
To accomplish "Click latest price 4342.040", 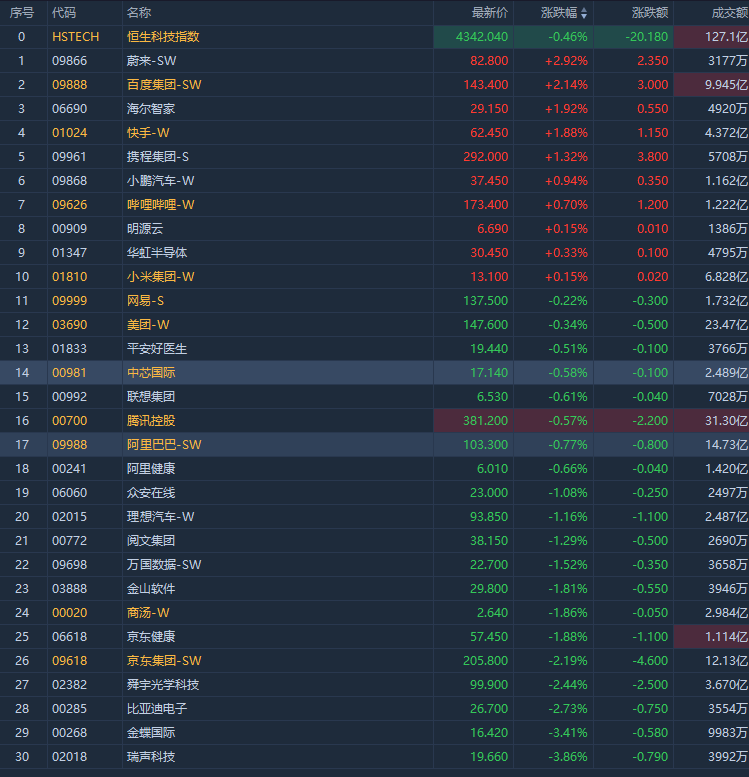I will [482, 37].
